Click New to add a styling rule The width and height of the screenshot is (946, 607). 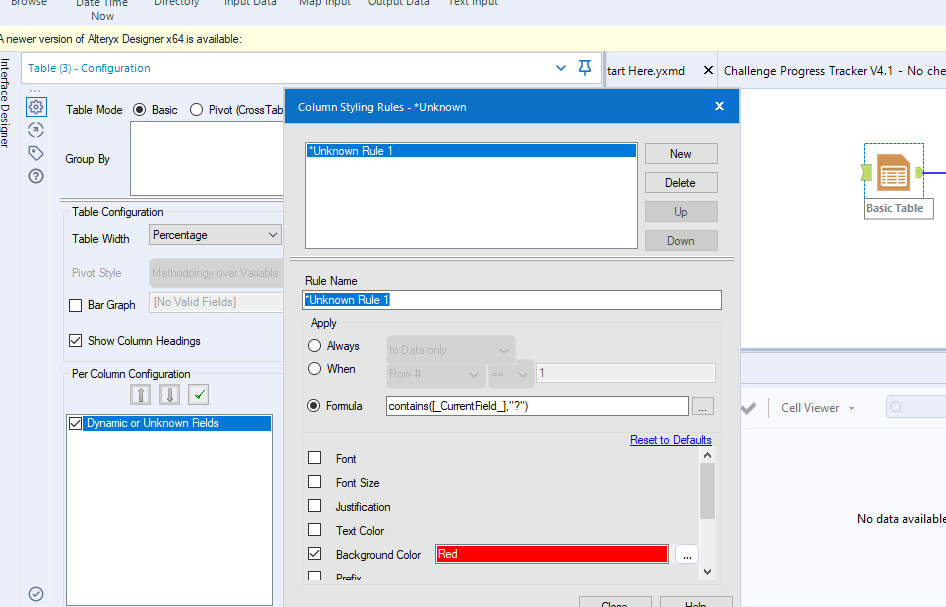click(x=681, y=153)
